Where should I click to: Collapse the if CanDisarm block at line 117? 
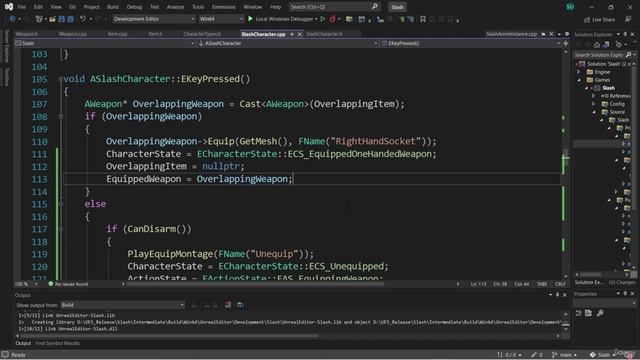61,229
